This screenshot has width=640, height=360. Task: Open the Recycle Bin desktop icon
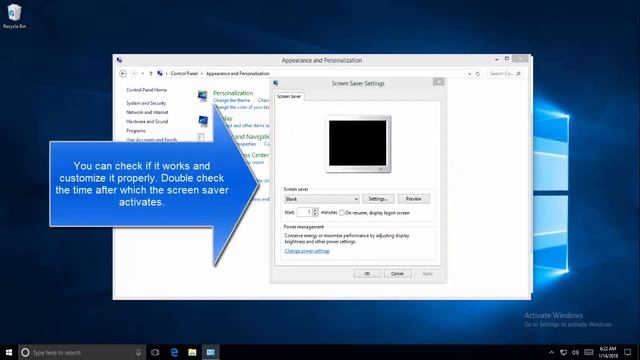pos(14,16)
